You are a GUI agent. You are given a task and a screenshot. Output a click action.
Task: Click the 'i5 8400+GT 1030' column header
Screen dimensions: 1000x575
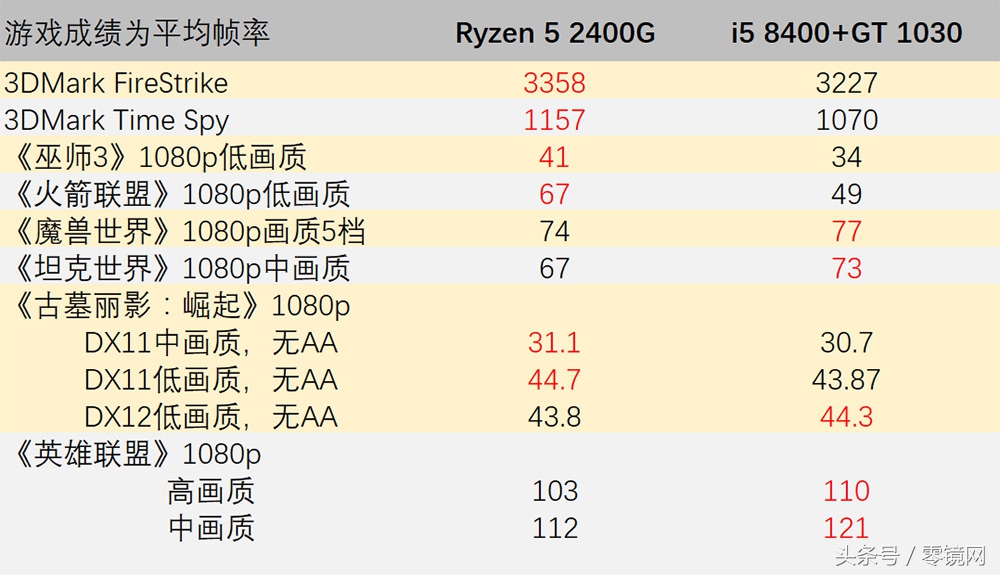click(846, 33)
